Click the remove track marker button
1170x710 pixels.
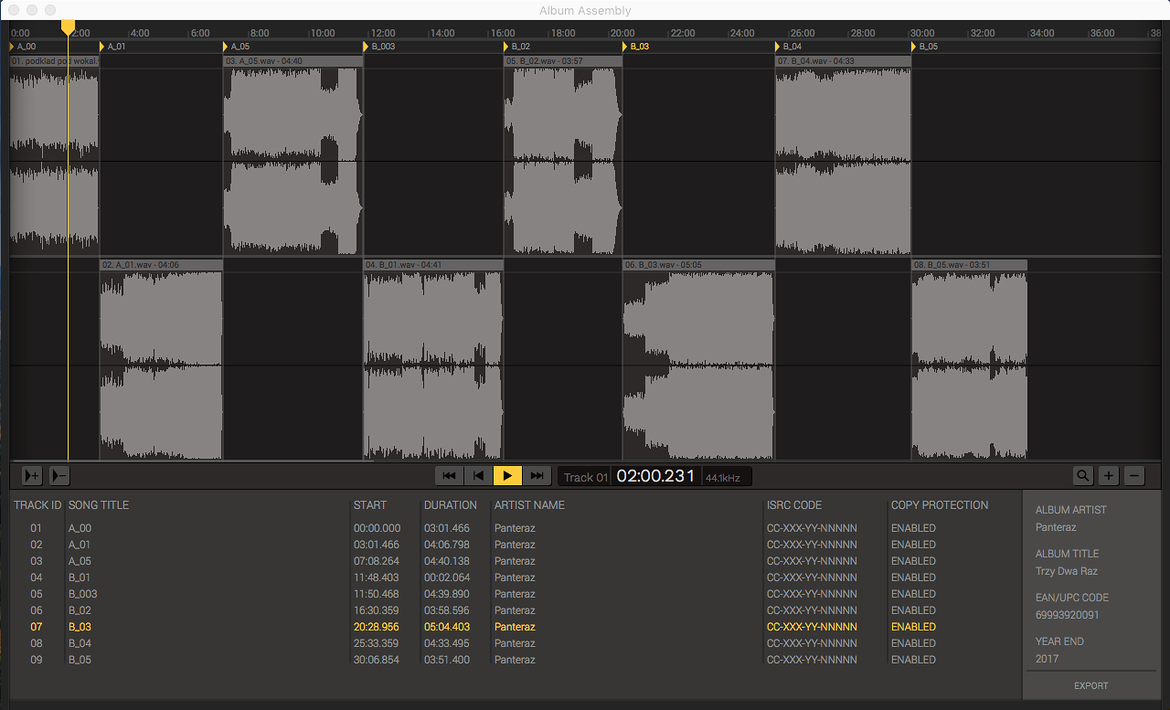pyautogui.click(x=59, y=475)
